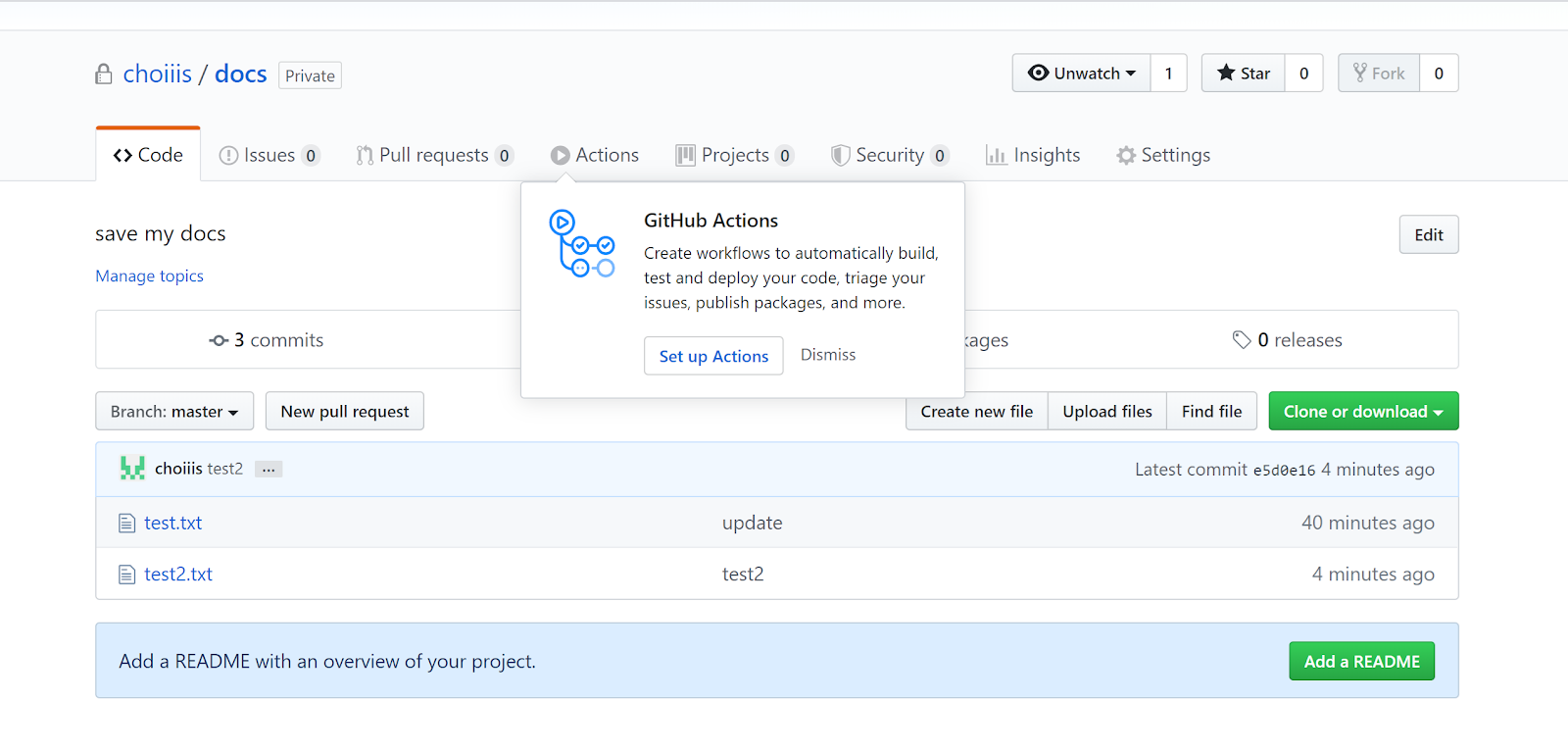1568x751 pixels.
Task: Expand the commit message ellipsis button
Action: (269, 470)
